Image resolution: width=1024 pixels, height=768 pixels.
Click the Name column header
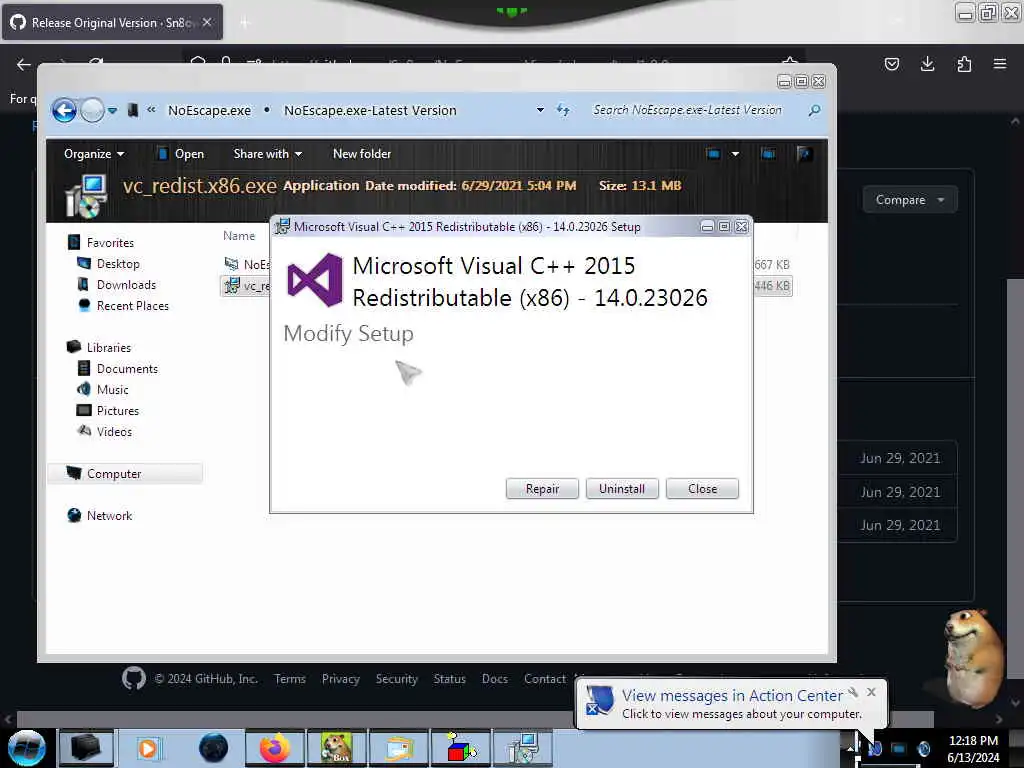(239, 236)
